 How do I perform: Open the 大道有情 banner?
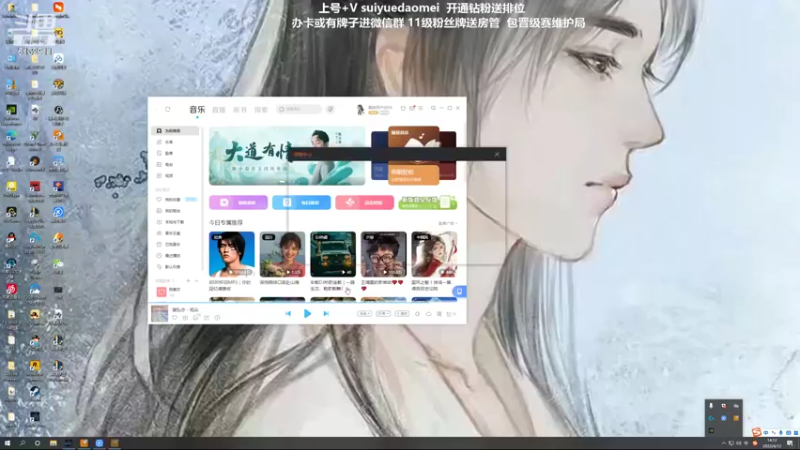pyautogui.click(x=287, y=156)
